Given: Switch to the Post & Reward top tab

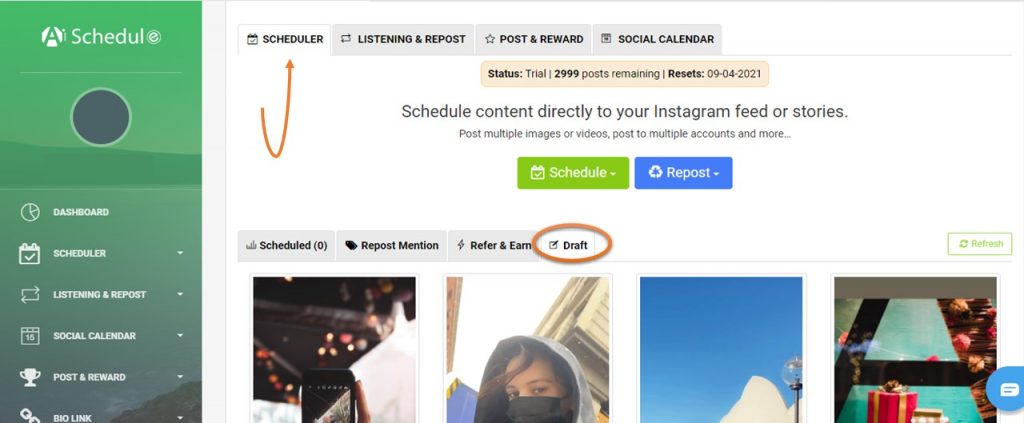Looking at the screenshot, I should tap(534, 39).
